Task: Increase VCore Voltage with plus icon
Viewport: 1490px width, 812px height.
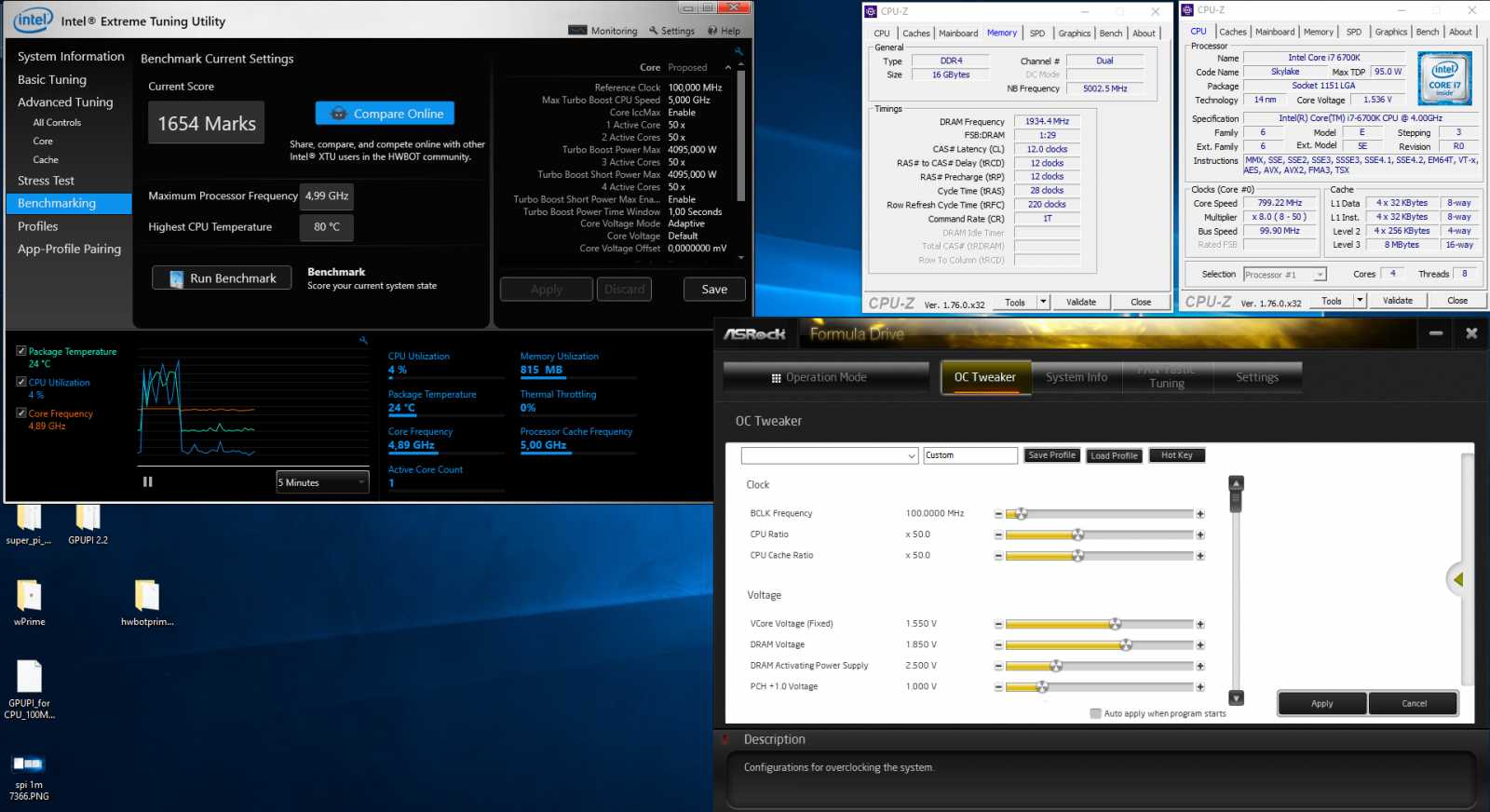Action: (1200, 624)
